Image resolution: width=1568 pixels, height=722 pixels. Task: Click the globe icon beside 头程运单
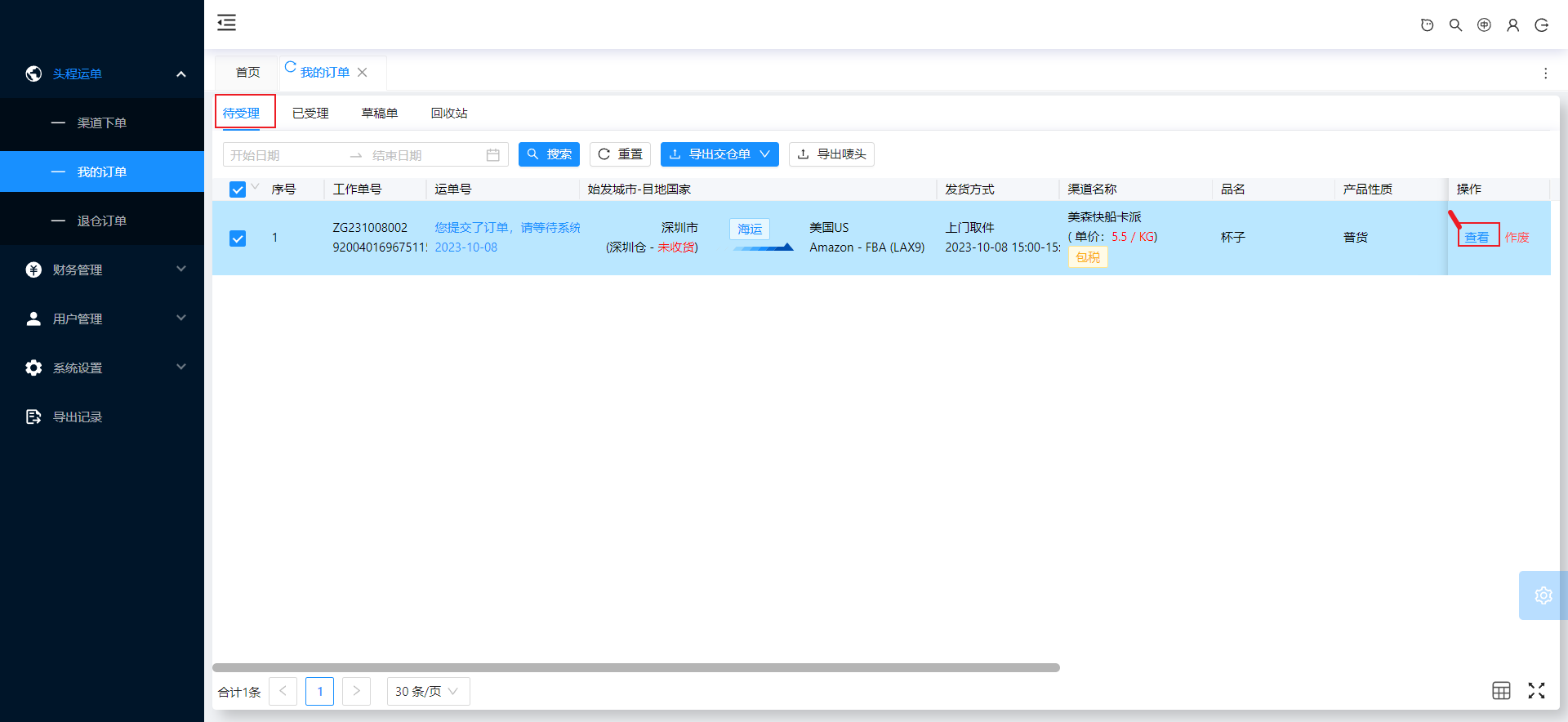33,74
